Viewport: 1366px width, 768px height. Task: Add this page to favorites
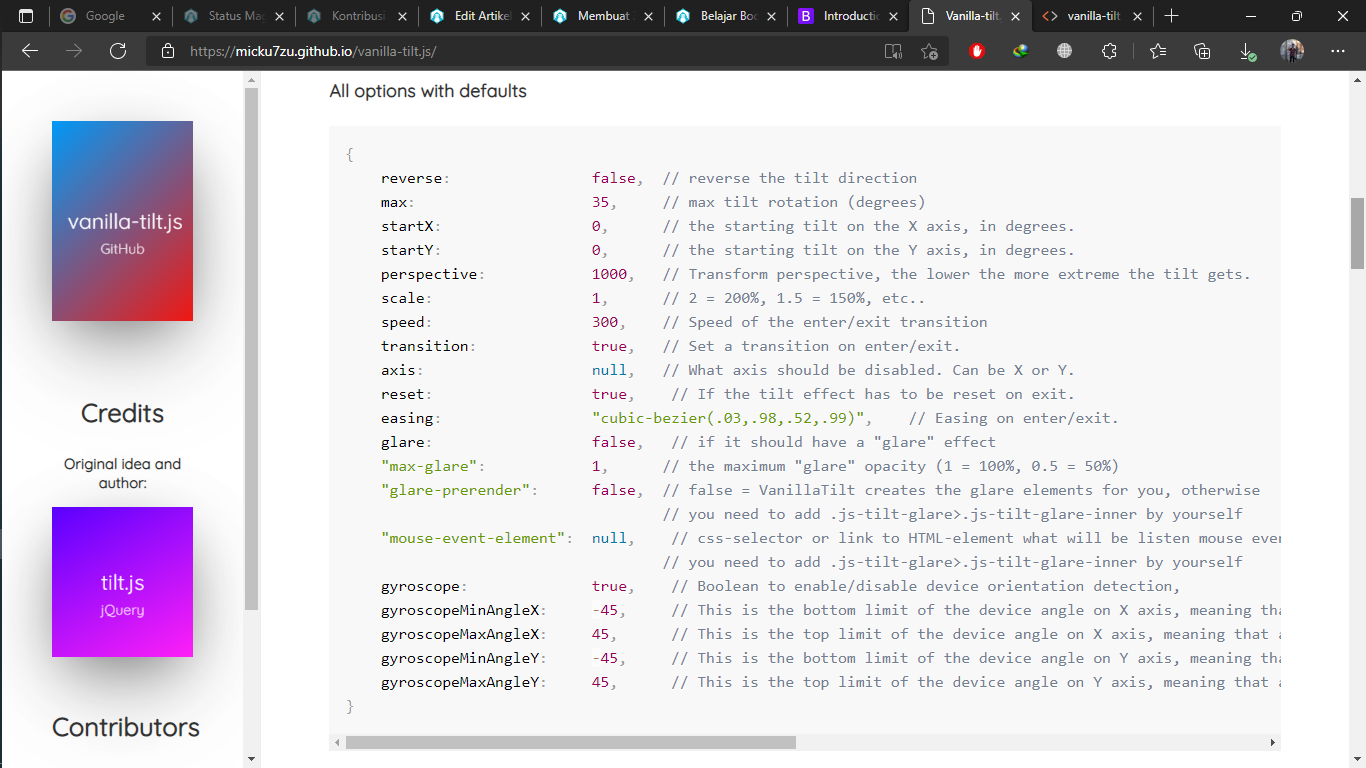(929, 51)
